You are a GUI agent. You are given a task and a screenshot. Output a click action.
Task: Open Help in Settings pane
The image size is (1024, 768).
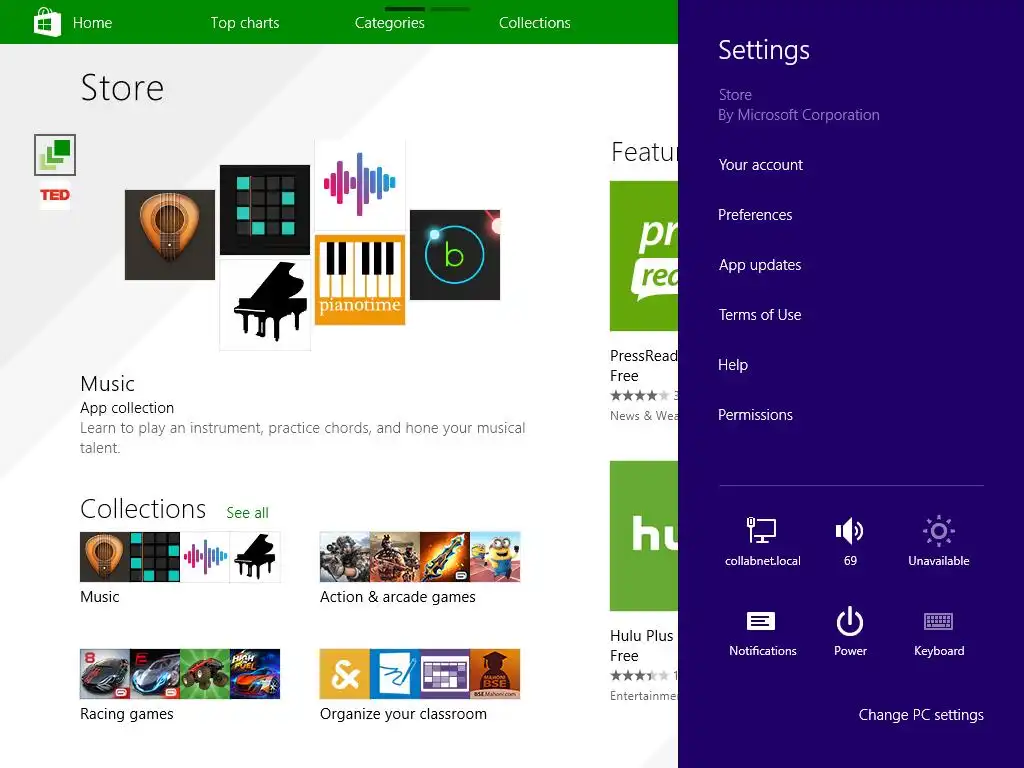(733, 365)
